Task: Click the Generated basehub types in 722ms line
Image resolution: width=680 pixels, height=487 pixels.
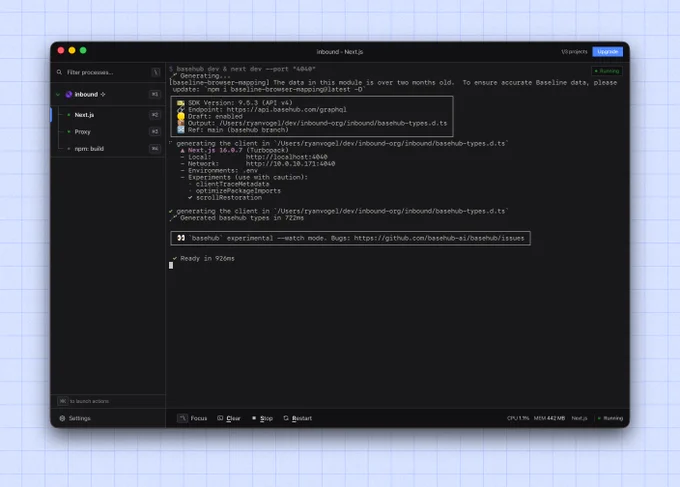Action: [237, 218]
